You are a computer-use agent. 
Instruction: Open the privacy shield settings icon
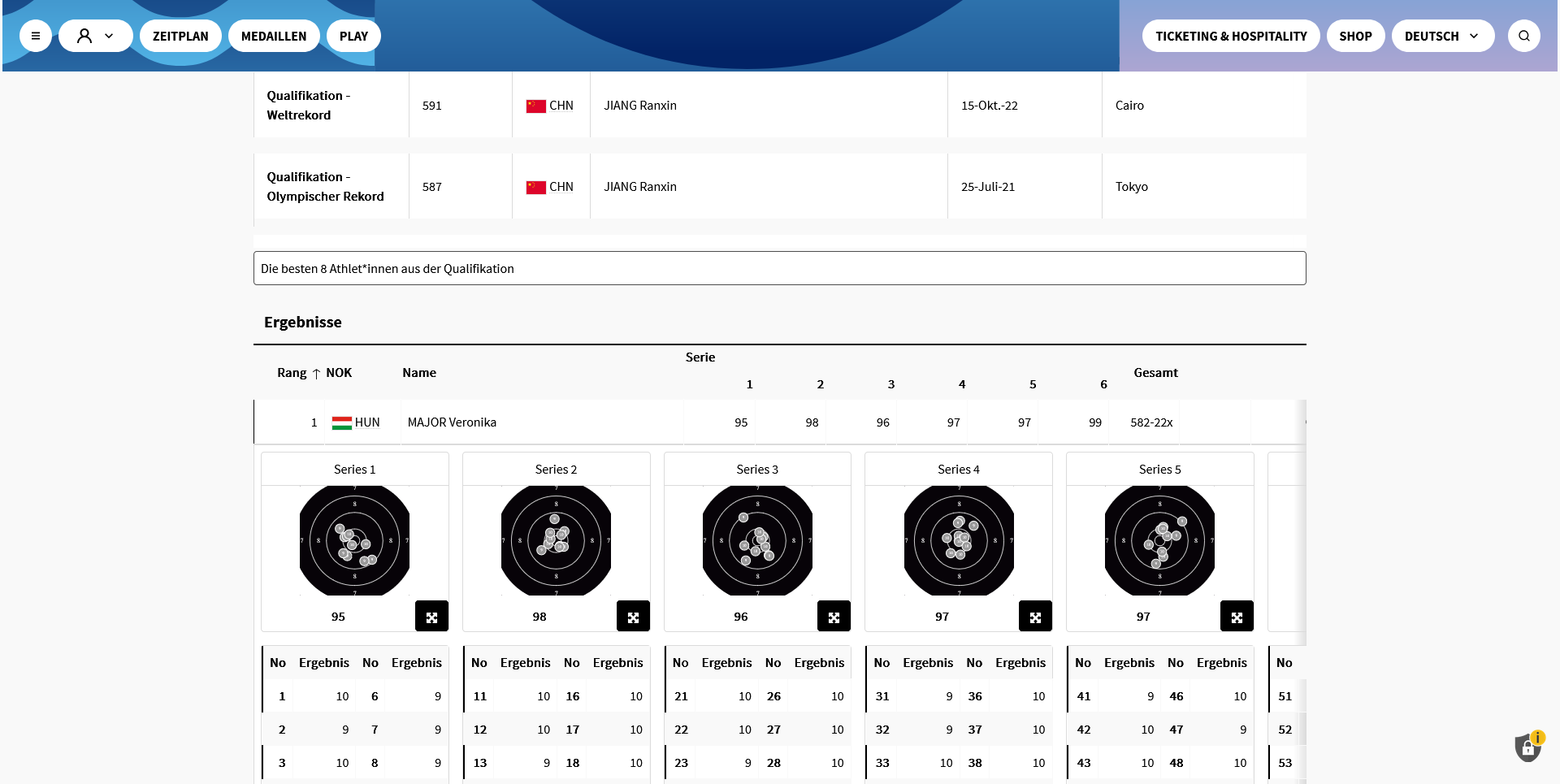coord(1528,747)
